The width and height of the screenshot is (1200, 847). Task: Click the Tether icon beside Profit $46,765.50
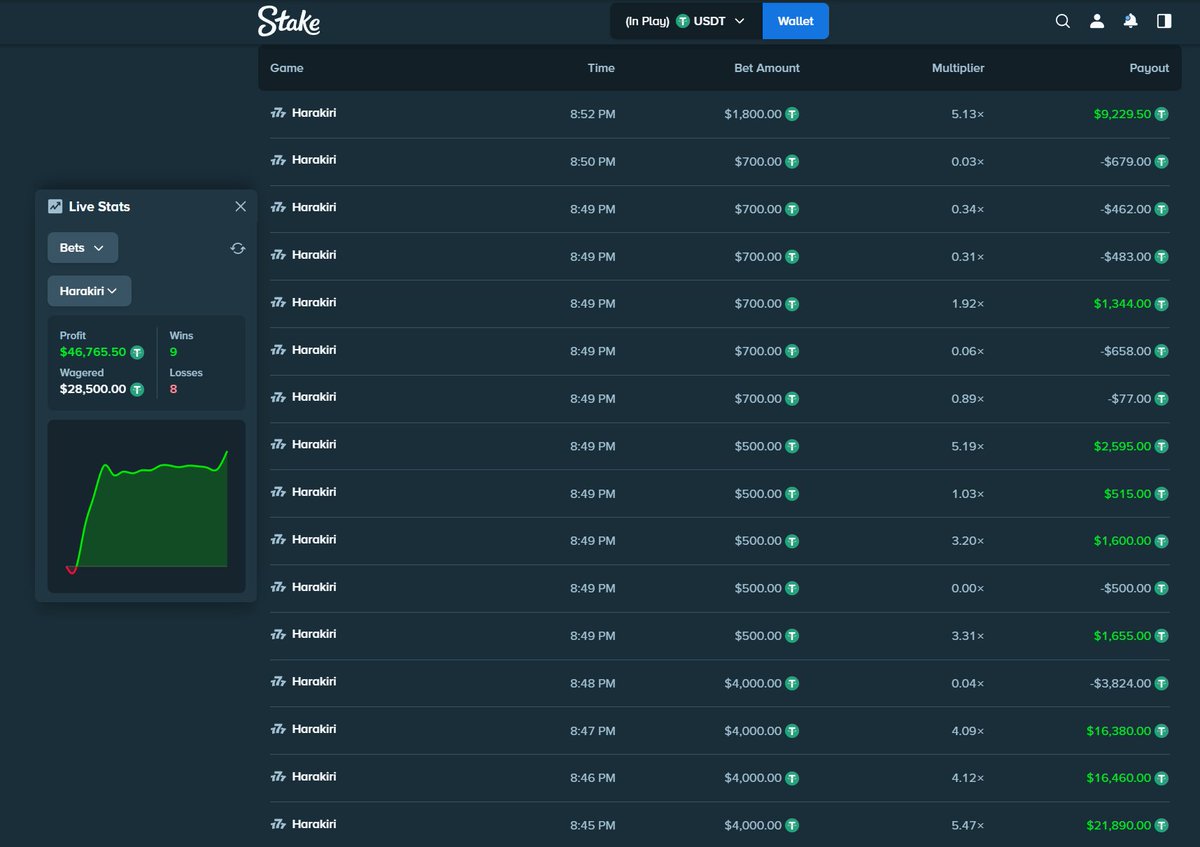tap(137, 353)
